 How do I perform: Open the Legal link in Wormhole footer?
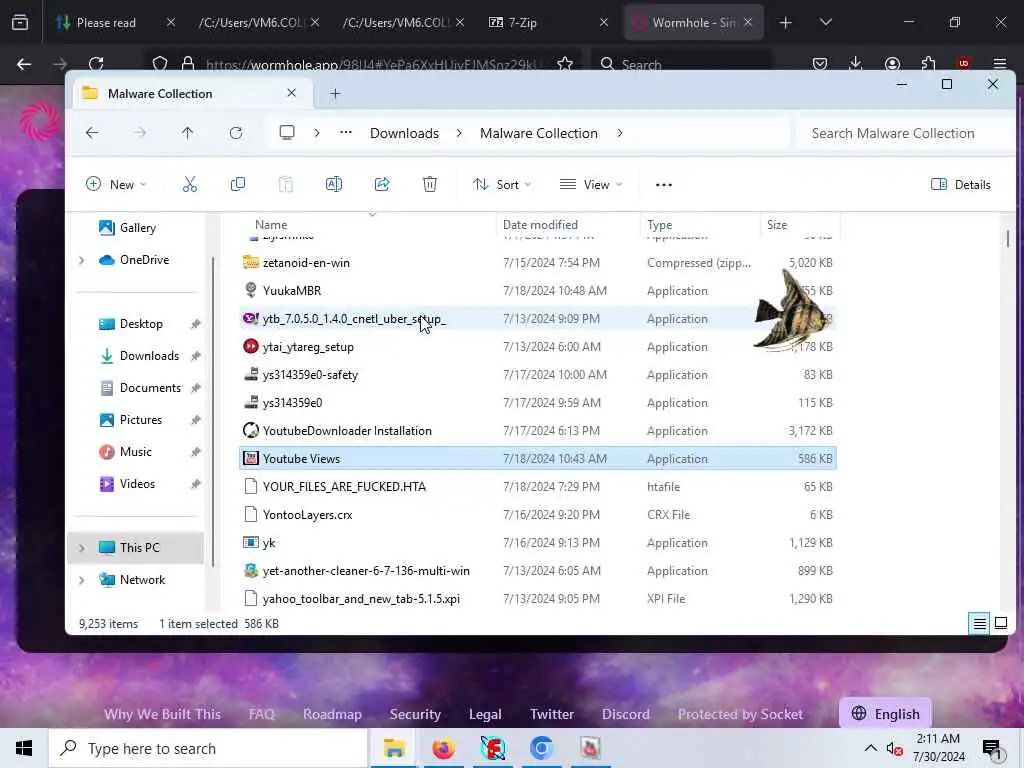tap(485, 714)
